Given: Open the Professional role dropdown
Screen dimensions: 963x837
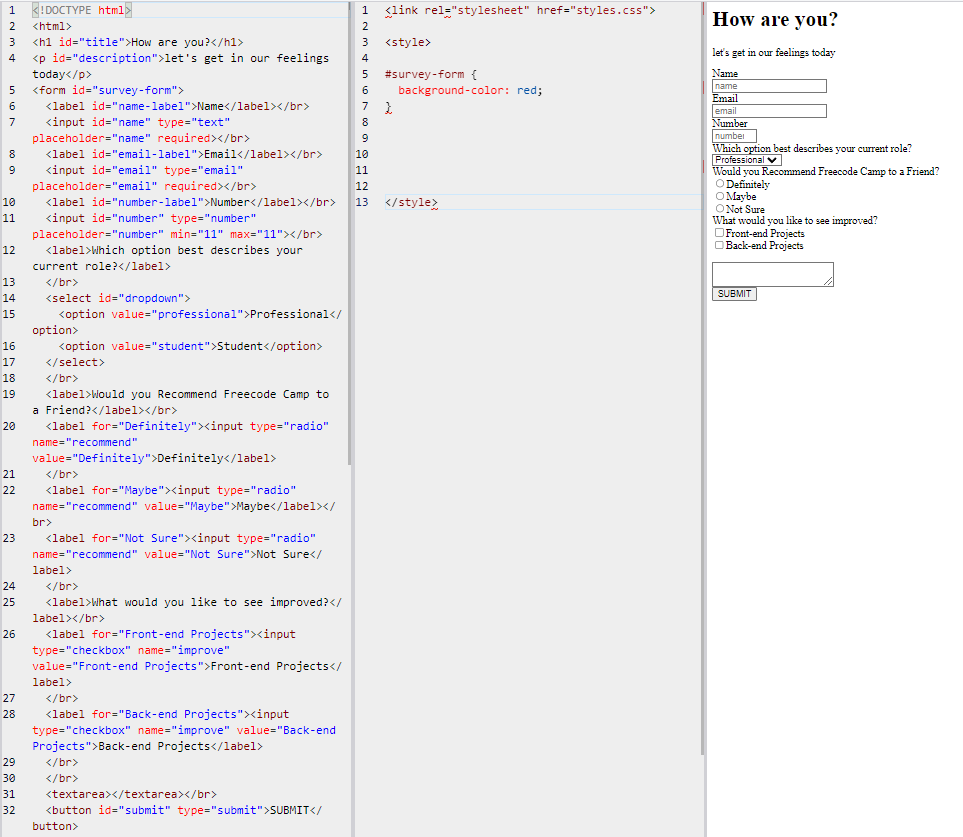Looking at the screenshot, I should click(x=747, y=160).
